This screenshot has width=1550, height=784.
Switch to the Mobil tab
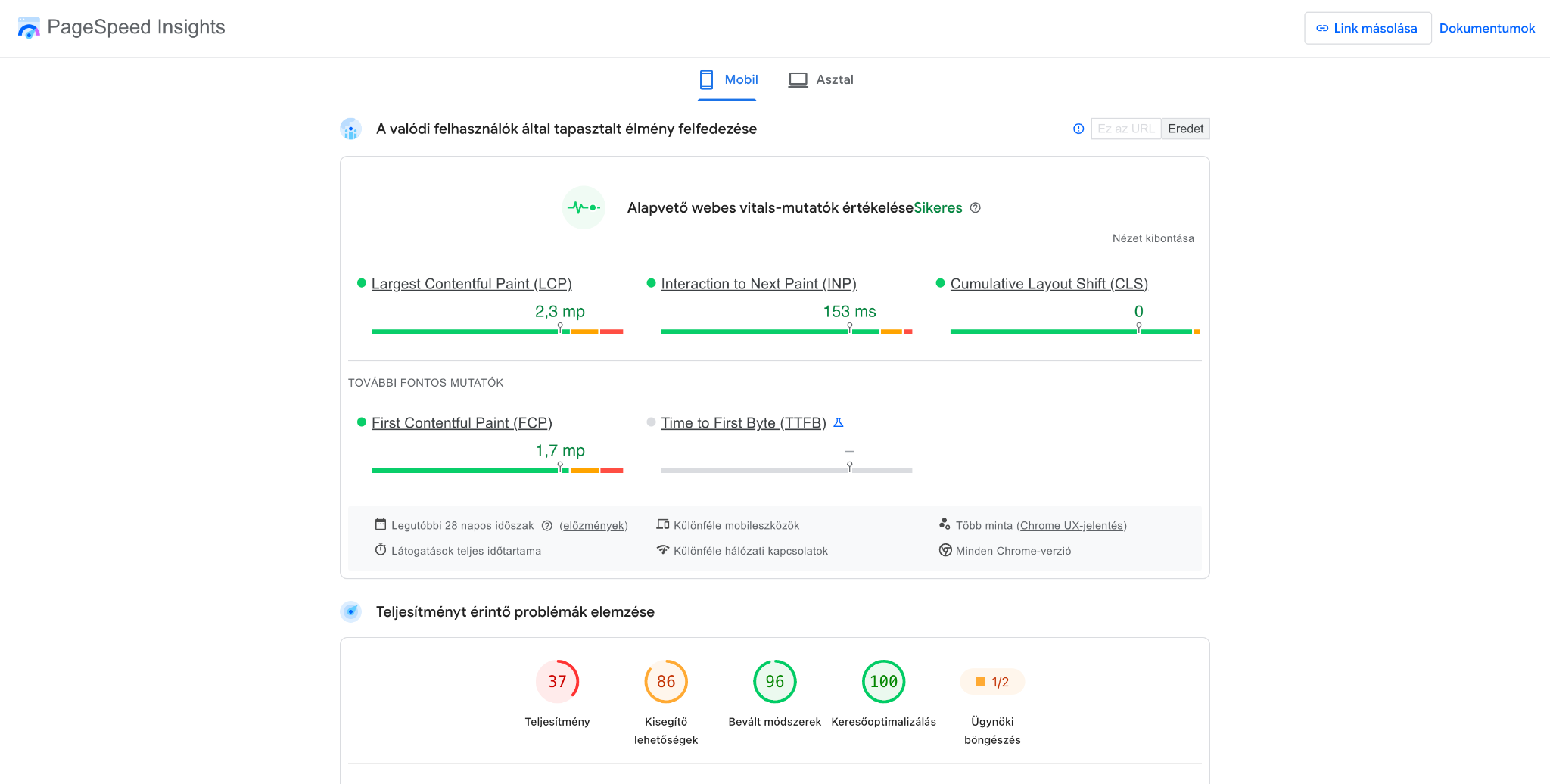pyautogui.click(x=727, y=79)
